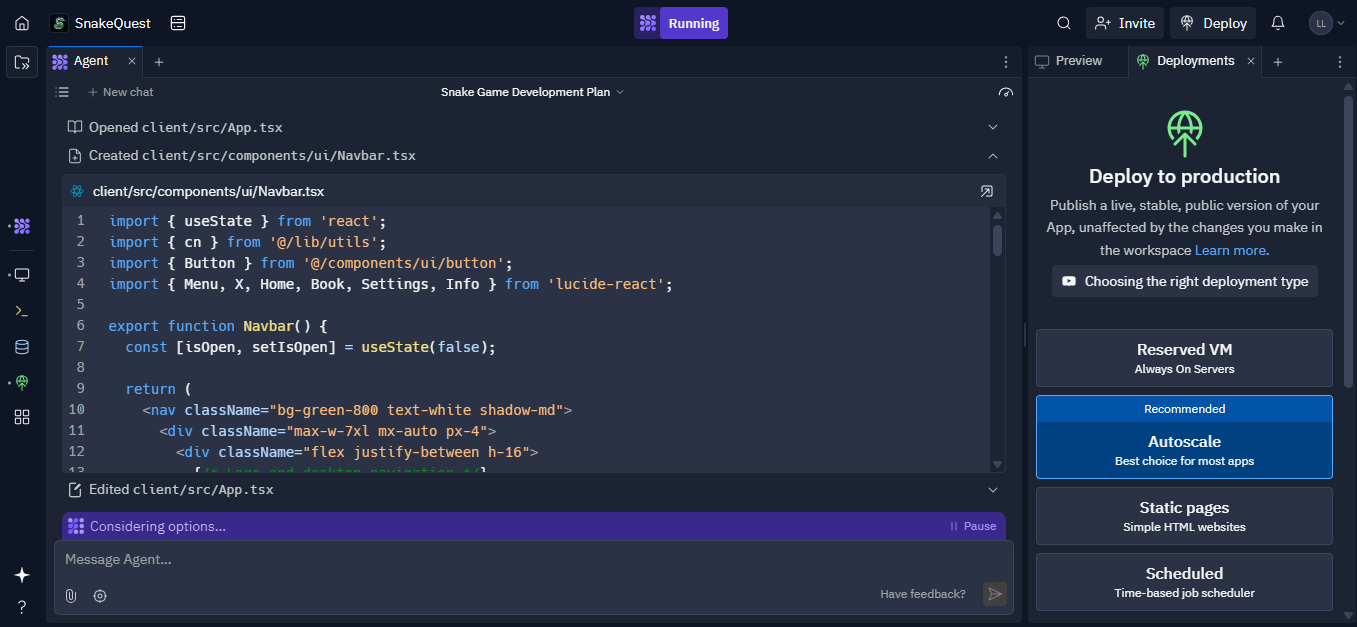
Task: Open the Learn more link
Action: pos(1232,250)
